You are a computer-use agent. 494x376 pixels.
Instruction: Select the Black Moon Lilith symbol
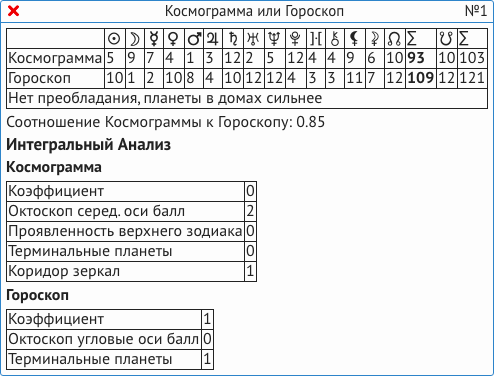click(x=354, y=39)
